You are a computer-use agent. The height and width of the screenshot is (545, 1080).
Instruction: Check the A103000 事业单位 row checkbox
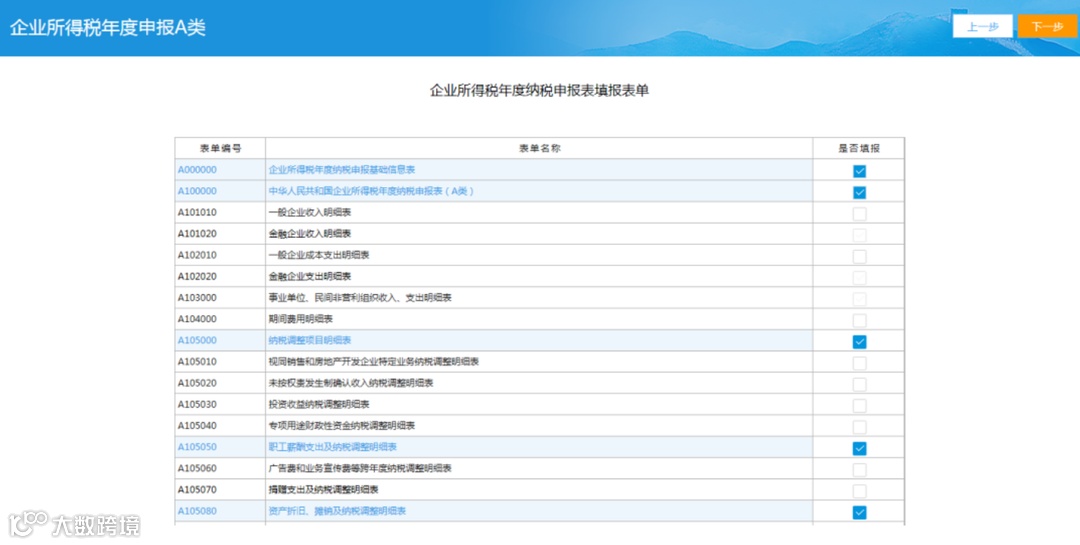(x=860, y=299)
